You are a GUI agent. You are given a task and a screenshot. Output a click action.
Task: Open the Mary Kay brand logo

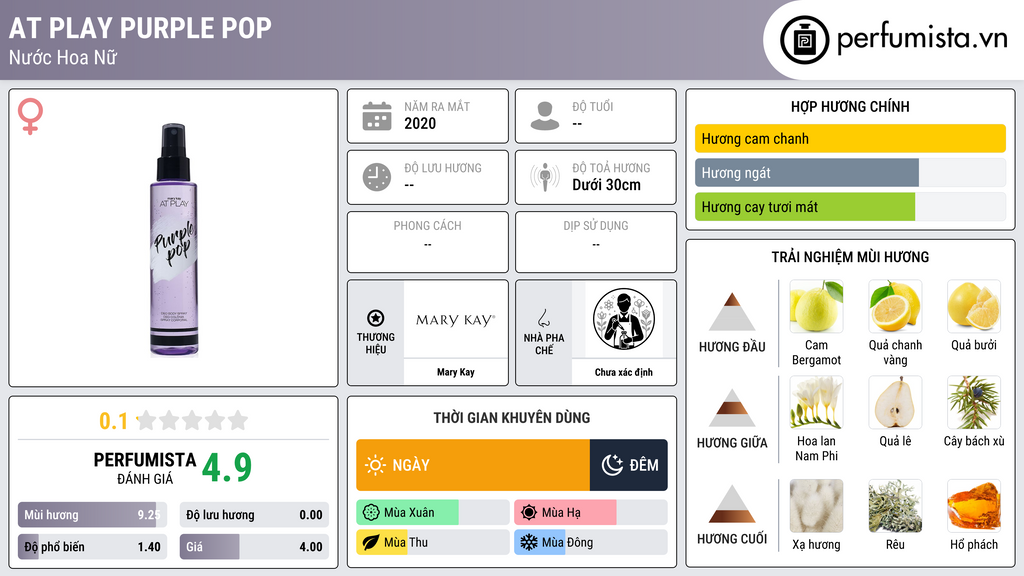[x=456, y=320]
